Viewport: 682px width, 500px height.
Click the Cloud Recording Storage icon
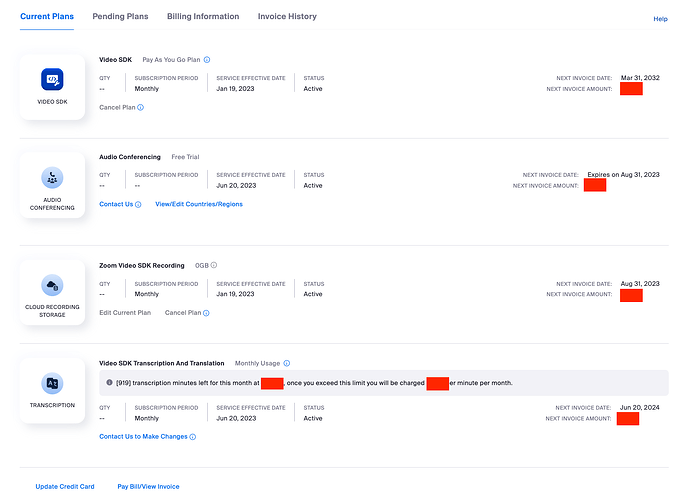pyautogui.click(x=52, y=284)
